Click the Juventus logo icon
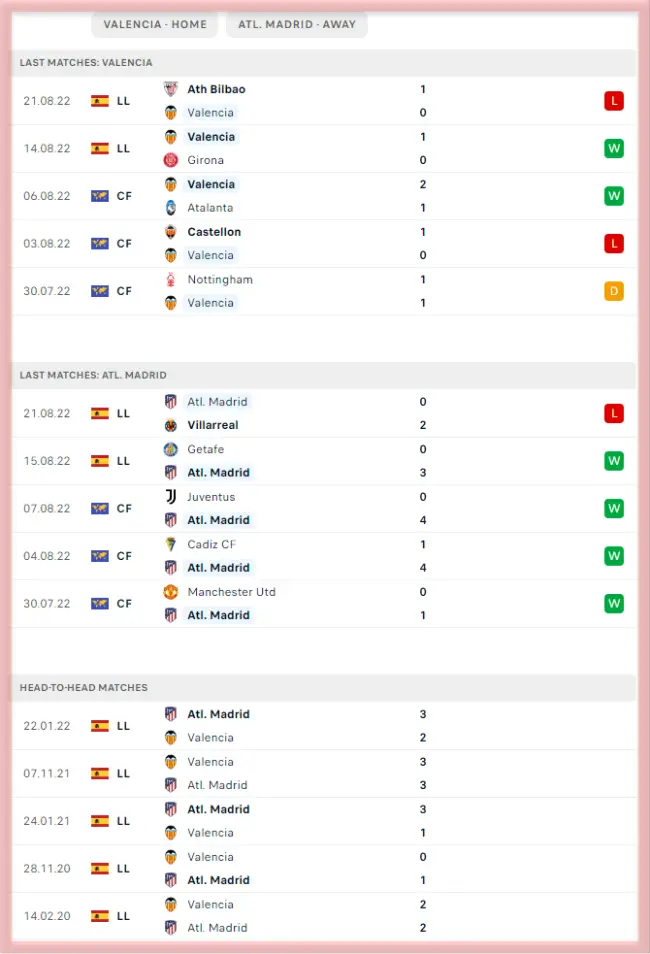 pos(170,497)
